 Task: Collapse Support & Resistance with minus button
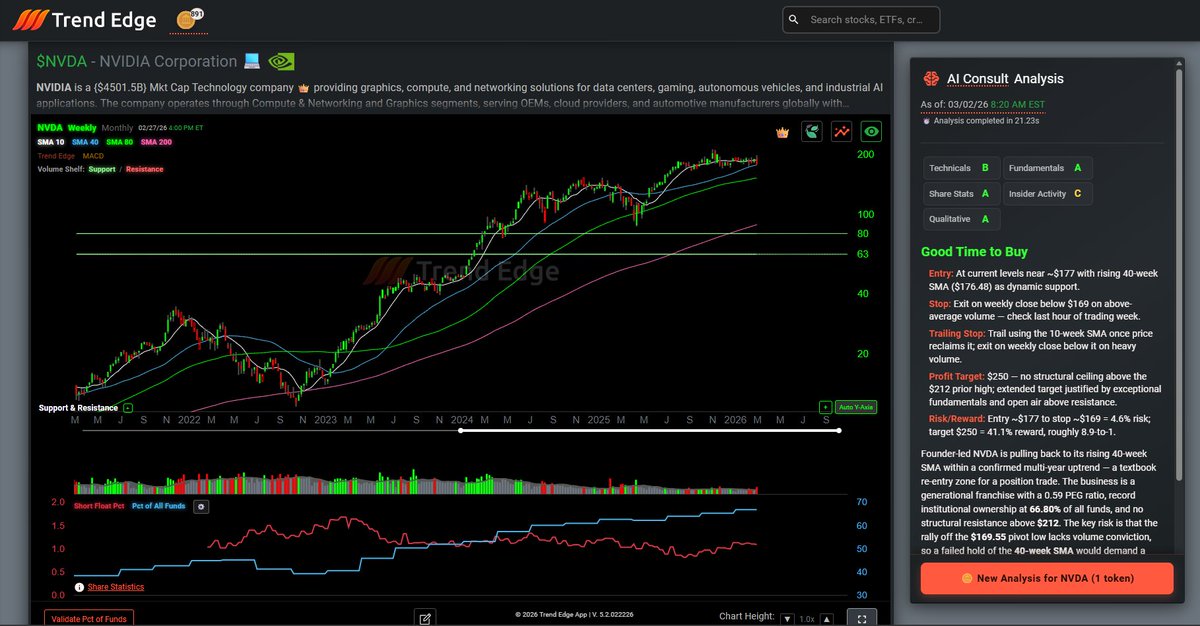[127, 408]
